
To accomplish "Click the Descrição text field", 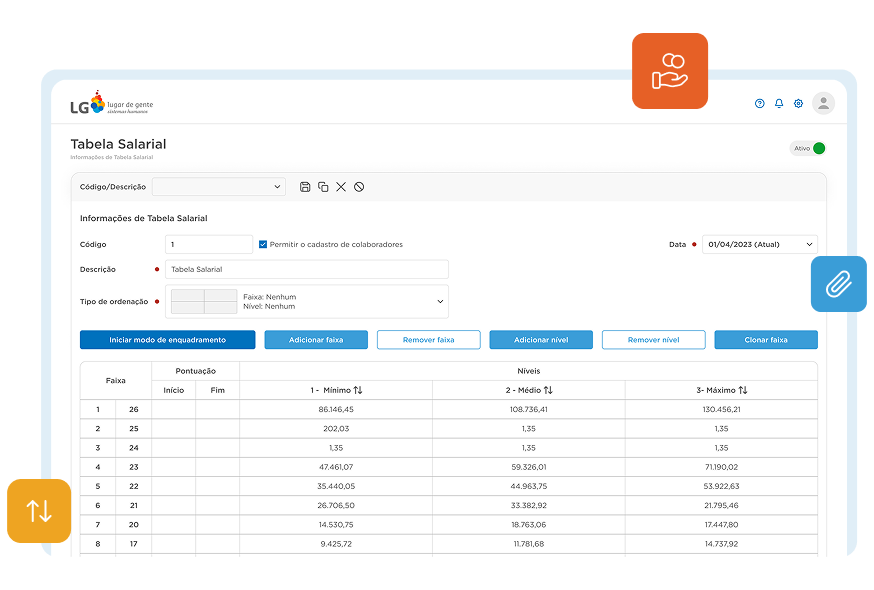I will (x=306, y=269).
